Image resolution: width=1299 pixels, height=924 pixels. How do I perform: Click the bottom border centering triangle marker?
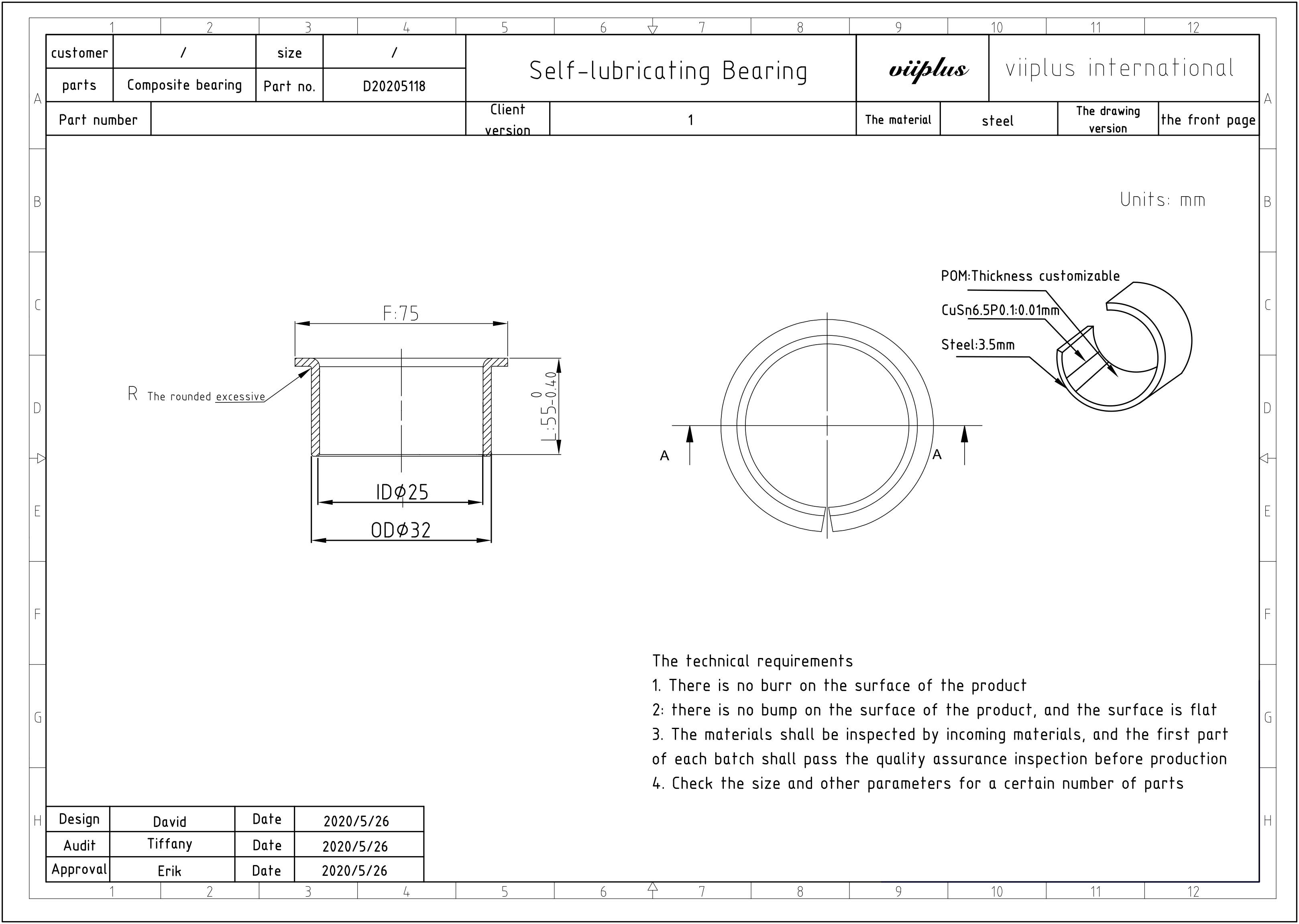coord(652,886)
